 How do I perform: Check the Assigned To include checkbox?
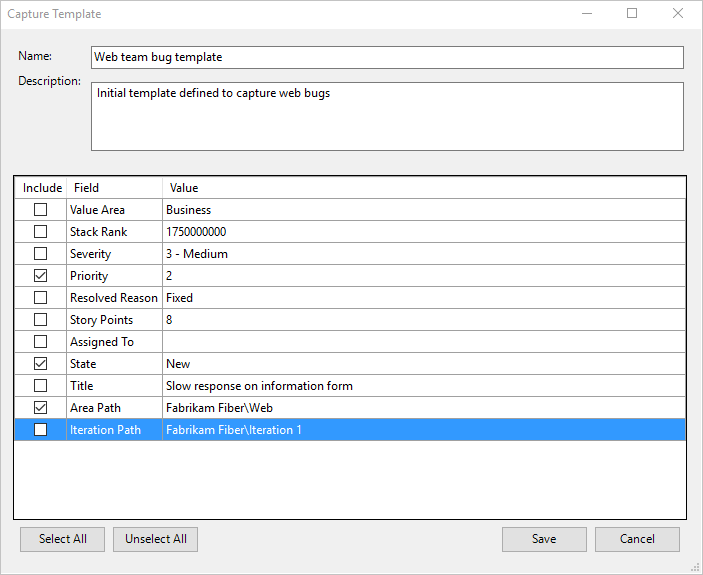pyautogui.click(x=40, y=341)
